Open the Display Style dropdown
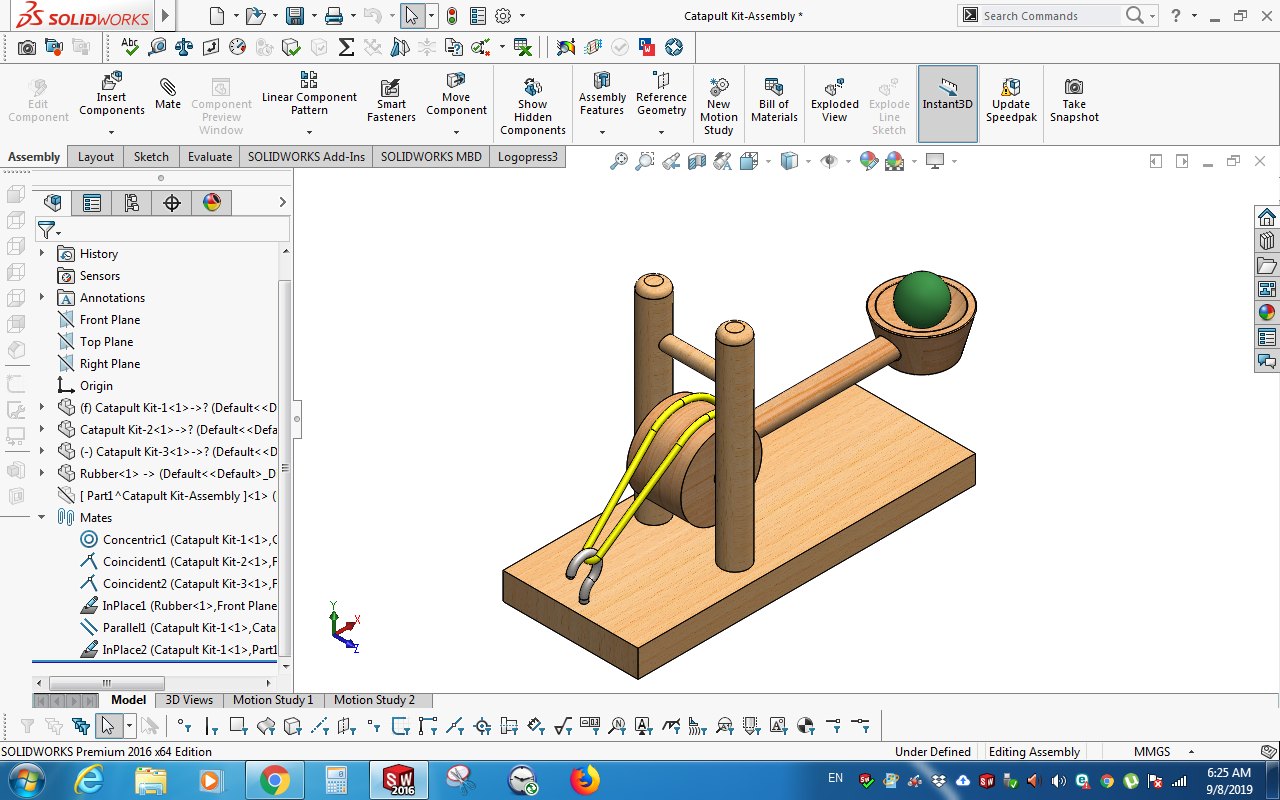Image resolution: width=1280 pixels, height=800 pixels. 790,160
